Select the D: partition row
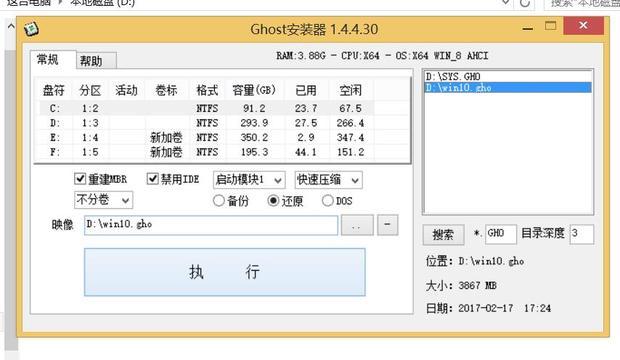 [206, 123]
